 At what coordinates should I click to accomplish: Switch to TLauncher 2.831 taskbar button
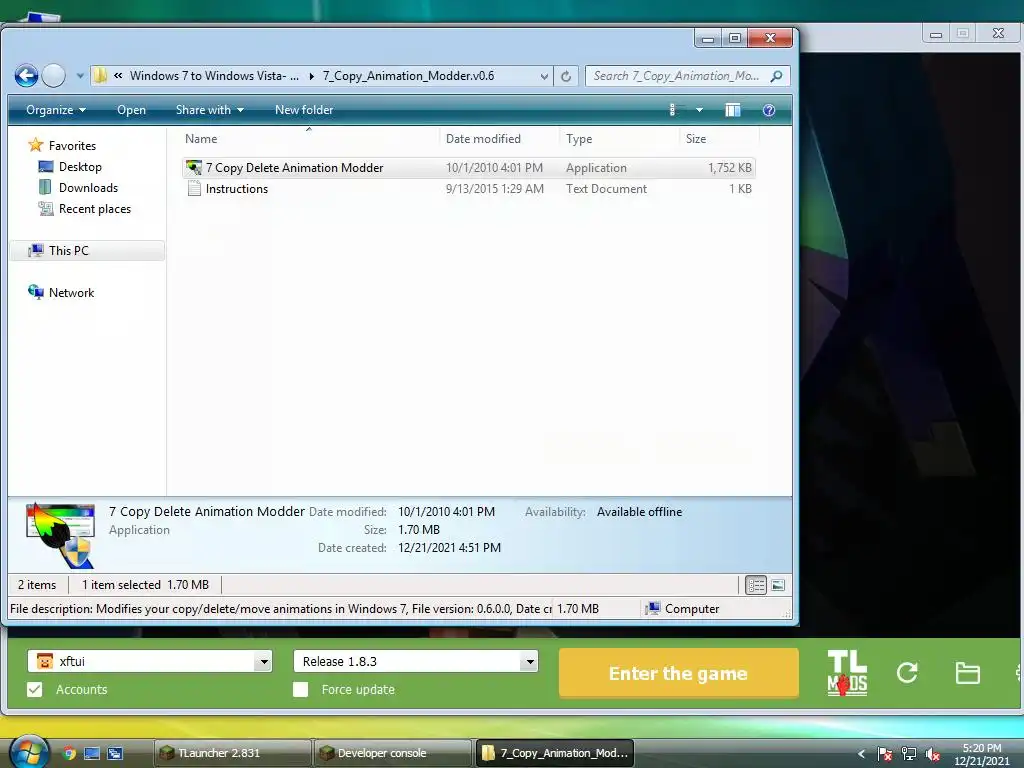point(232,753)
